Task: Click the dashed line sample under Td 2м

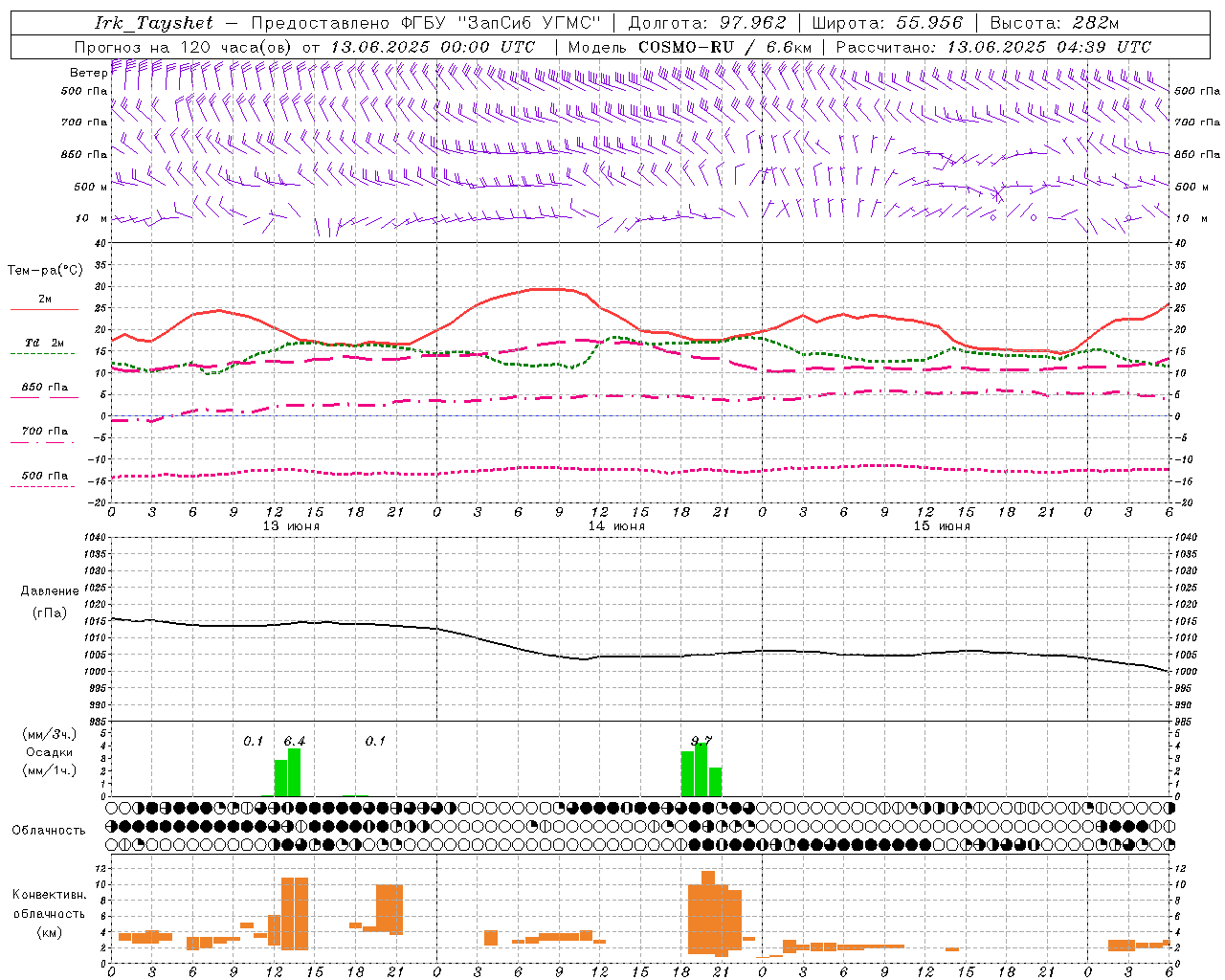Action: pyautogui.click(x=42, y=354)
